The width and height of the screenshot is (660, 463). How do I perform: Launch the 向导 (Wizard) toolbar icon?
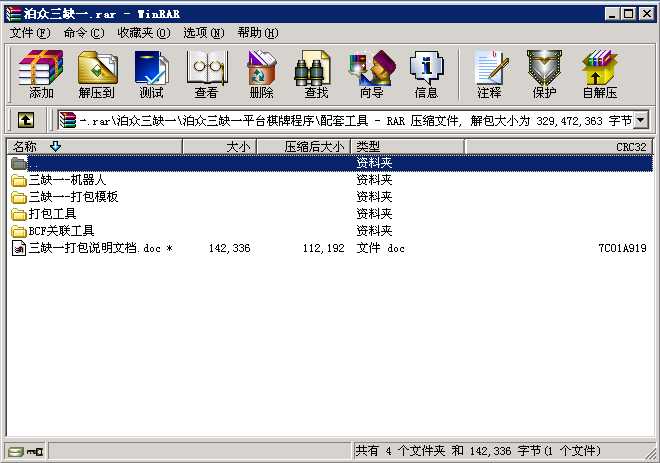pyautogui.click(x=372, y=74)
